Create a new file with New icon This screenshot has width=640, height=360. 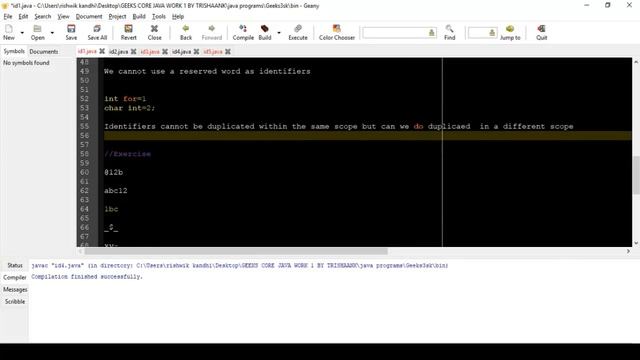pos(9,32)
